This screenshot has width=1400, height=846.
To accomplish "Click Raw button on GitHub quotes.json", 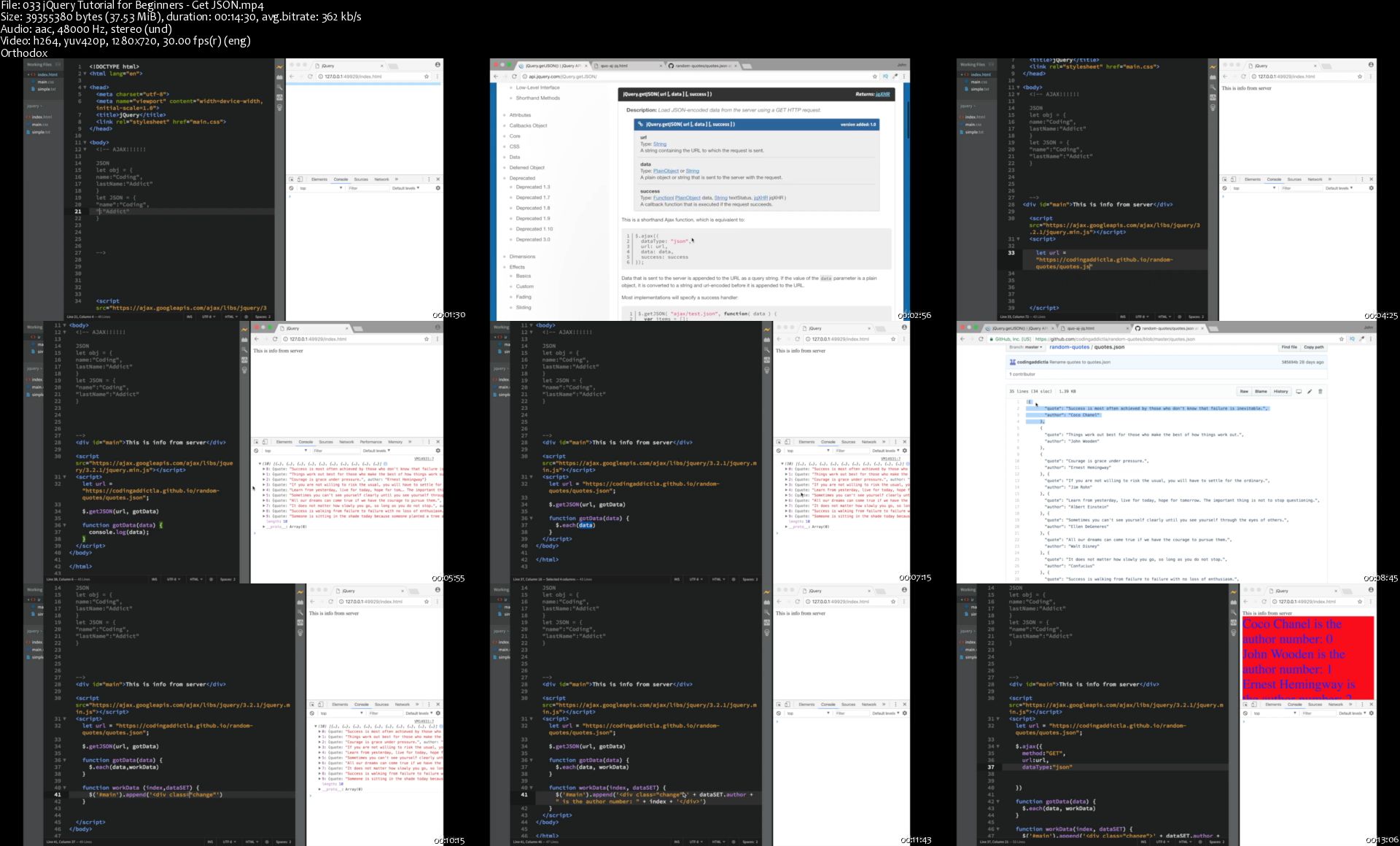I will [1244, 392].
